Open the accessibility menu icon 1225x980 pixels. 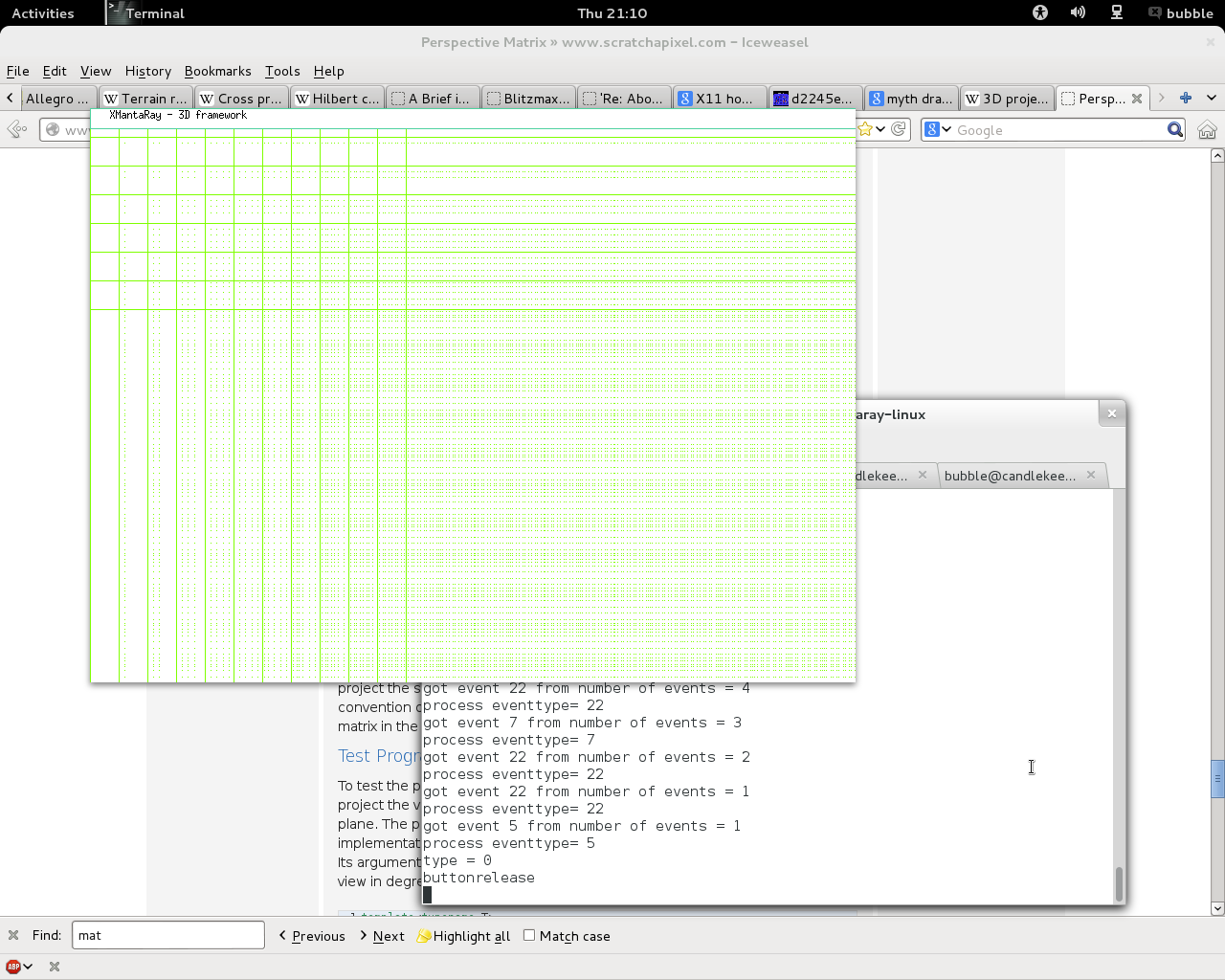click(1040, 12)
